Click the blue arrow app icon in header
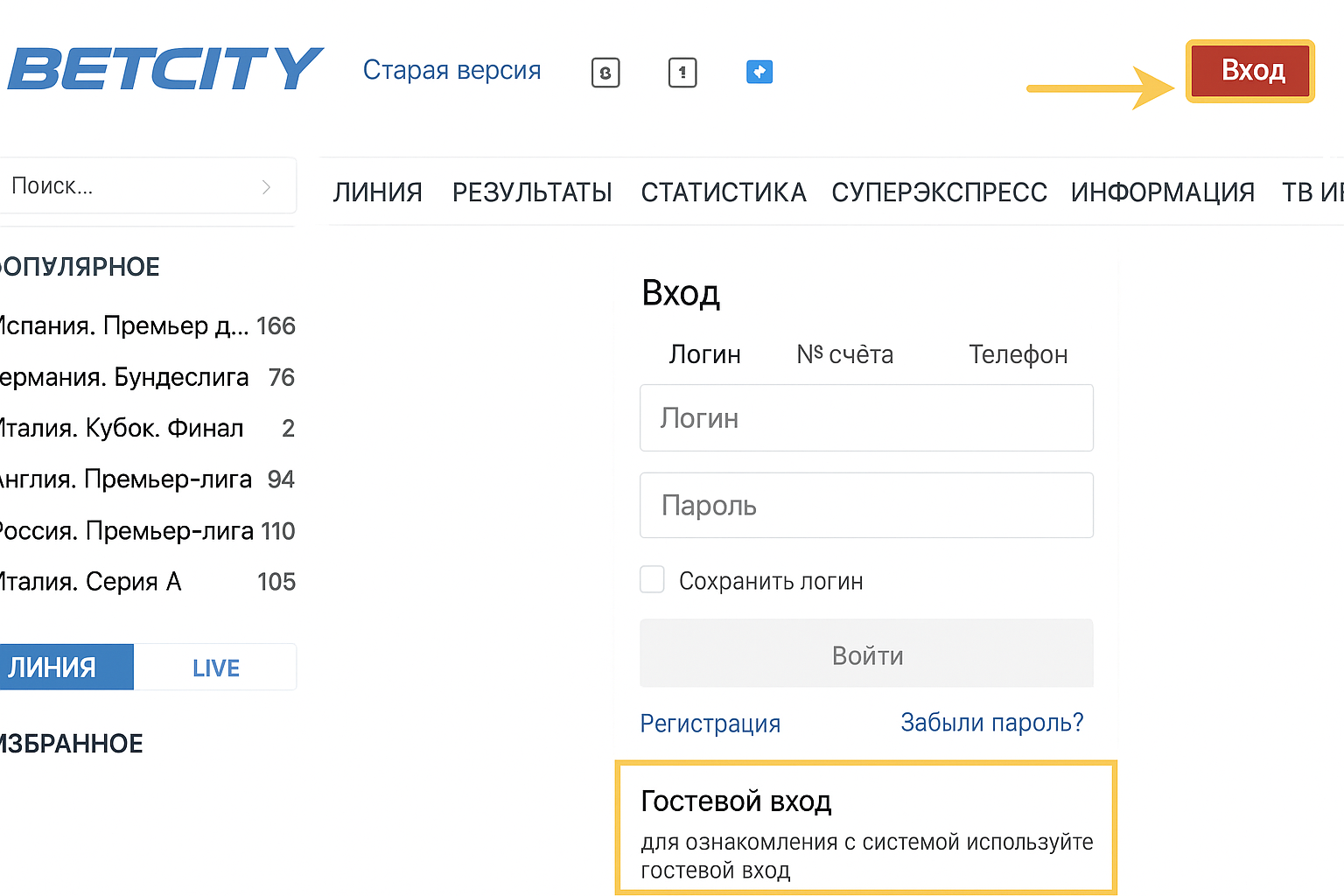1344x896 pixels. click(759, 72)
